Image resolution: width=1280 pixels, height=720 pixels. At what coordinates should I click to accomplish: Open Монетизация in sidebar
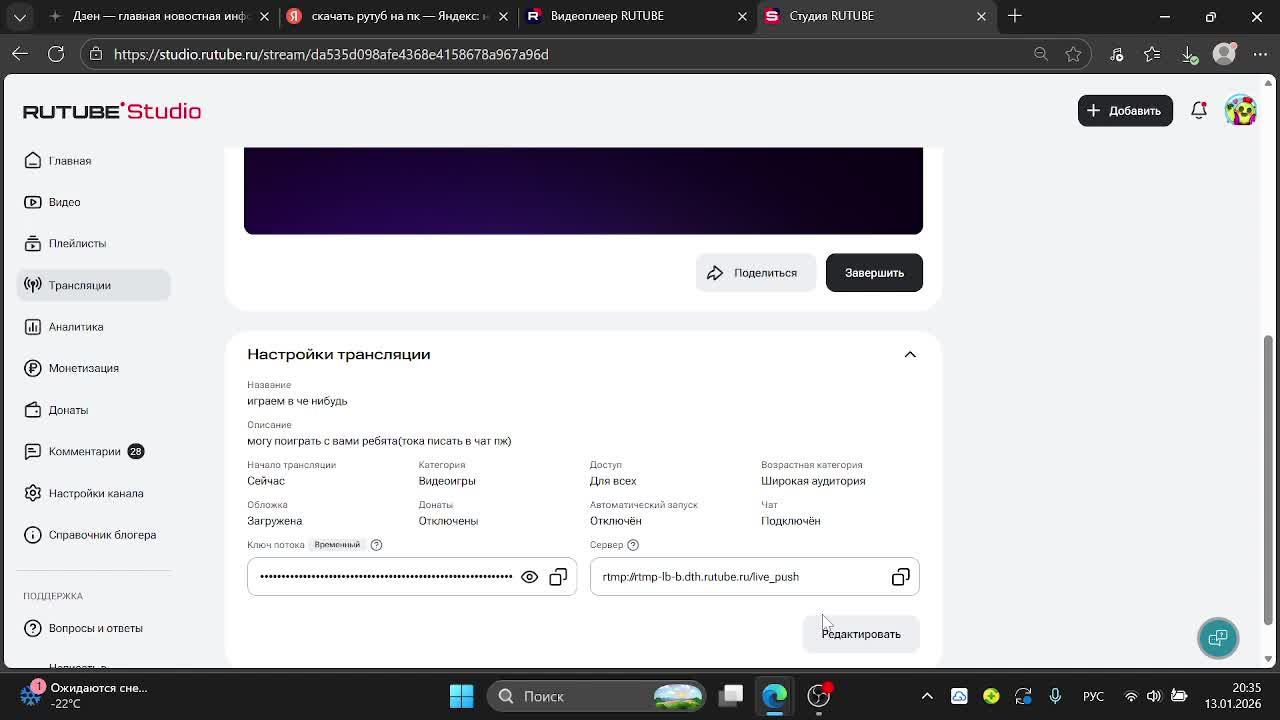(94, 368)
